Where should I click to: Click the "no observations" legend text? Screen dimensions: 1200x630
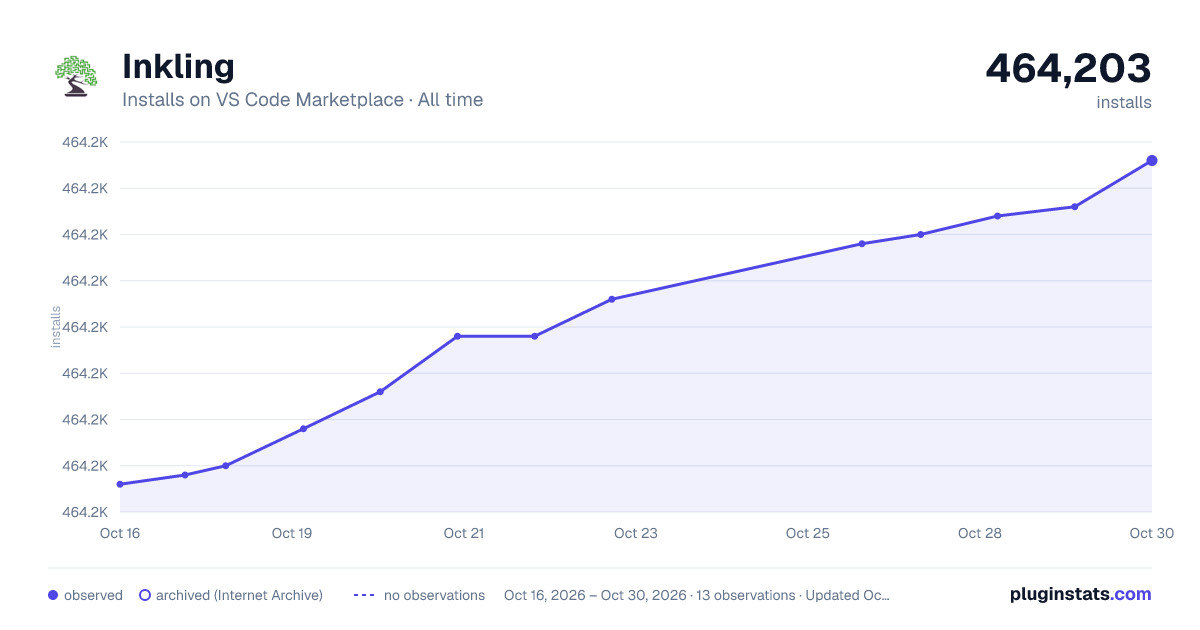434,595
